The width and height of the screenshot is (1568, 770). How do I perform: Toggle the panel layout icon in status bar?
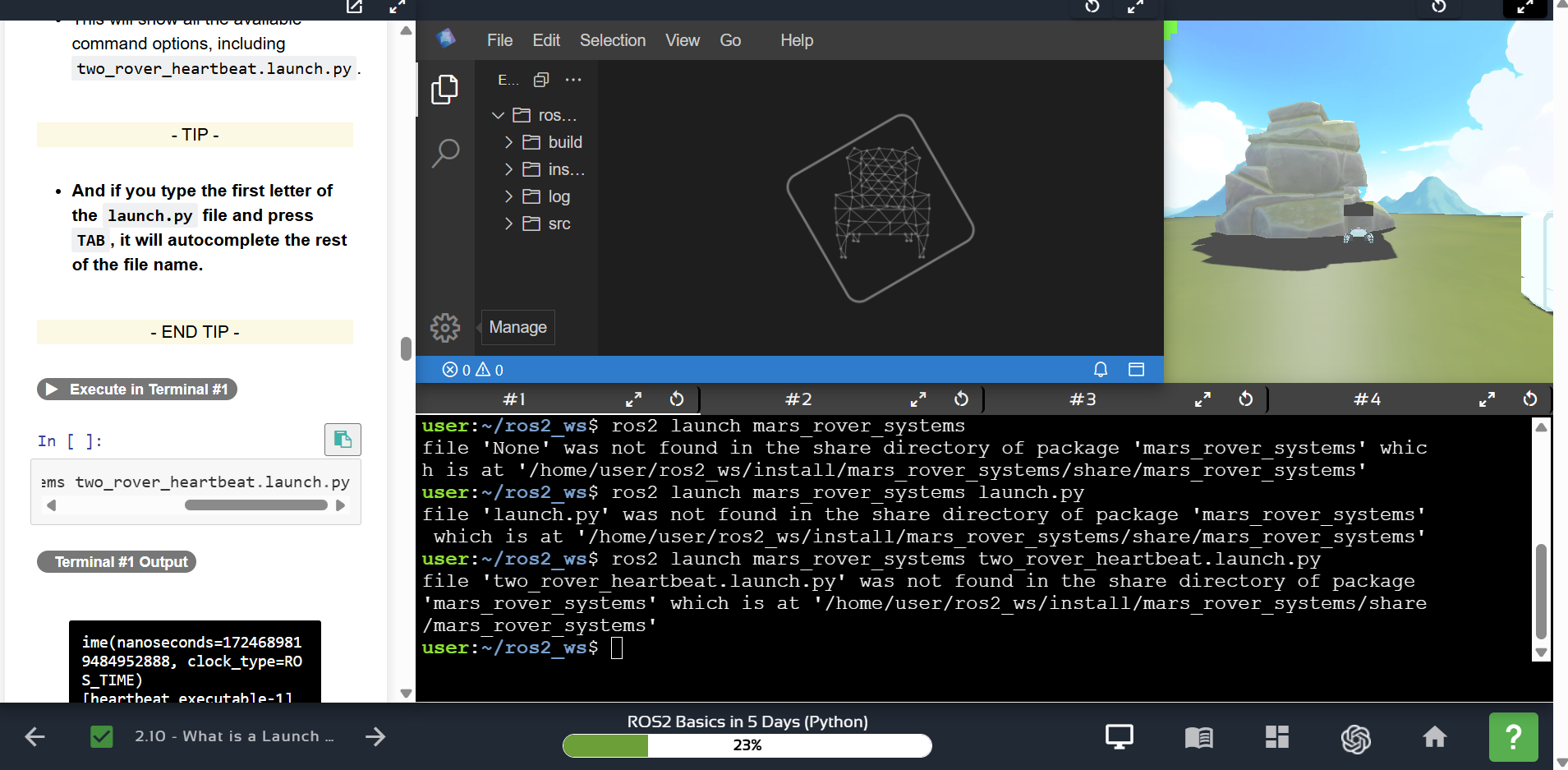click(1136, 370)
